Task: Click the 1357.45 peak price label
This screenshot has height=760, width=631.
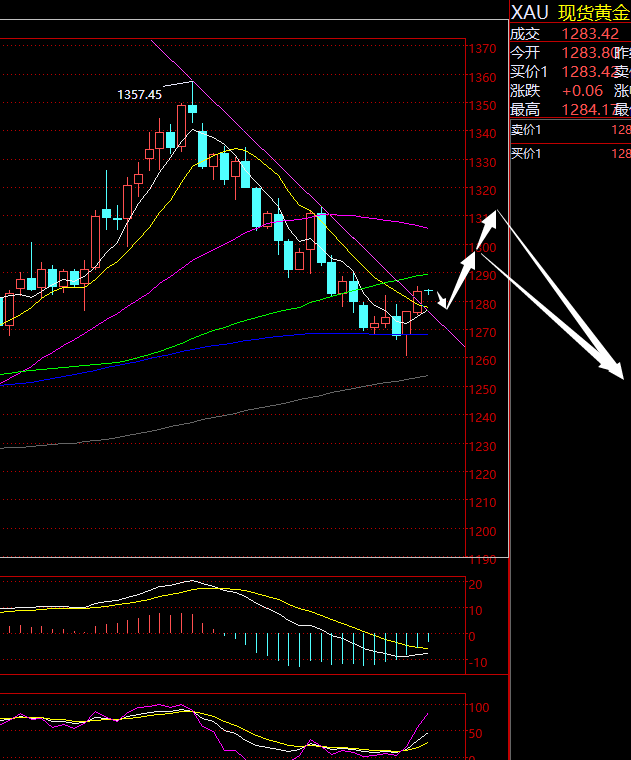Action: [140, 95]
